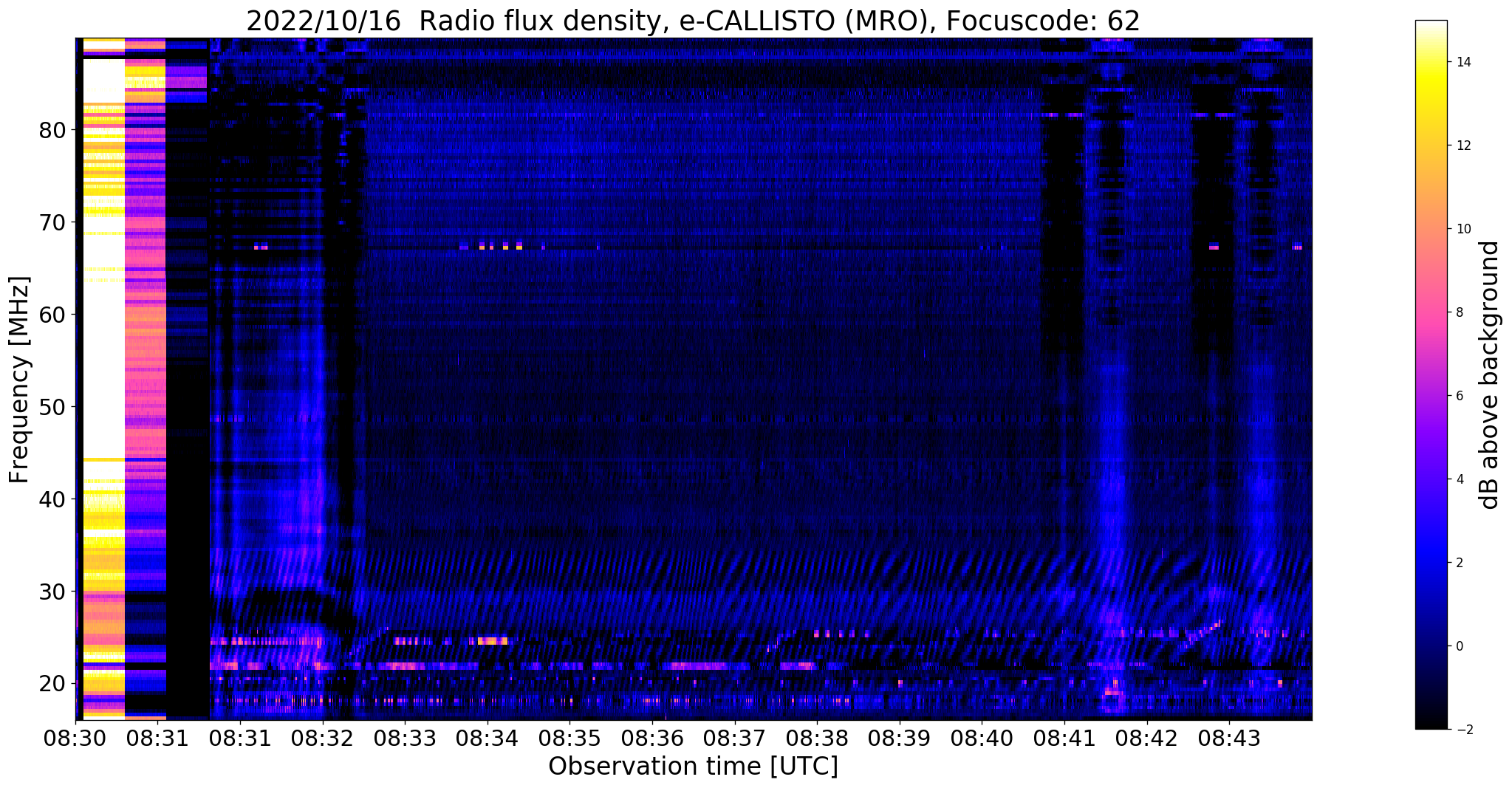Click the 'dB above background' colorbar label
1512x788 pixels.
[1490, 375]
